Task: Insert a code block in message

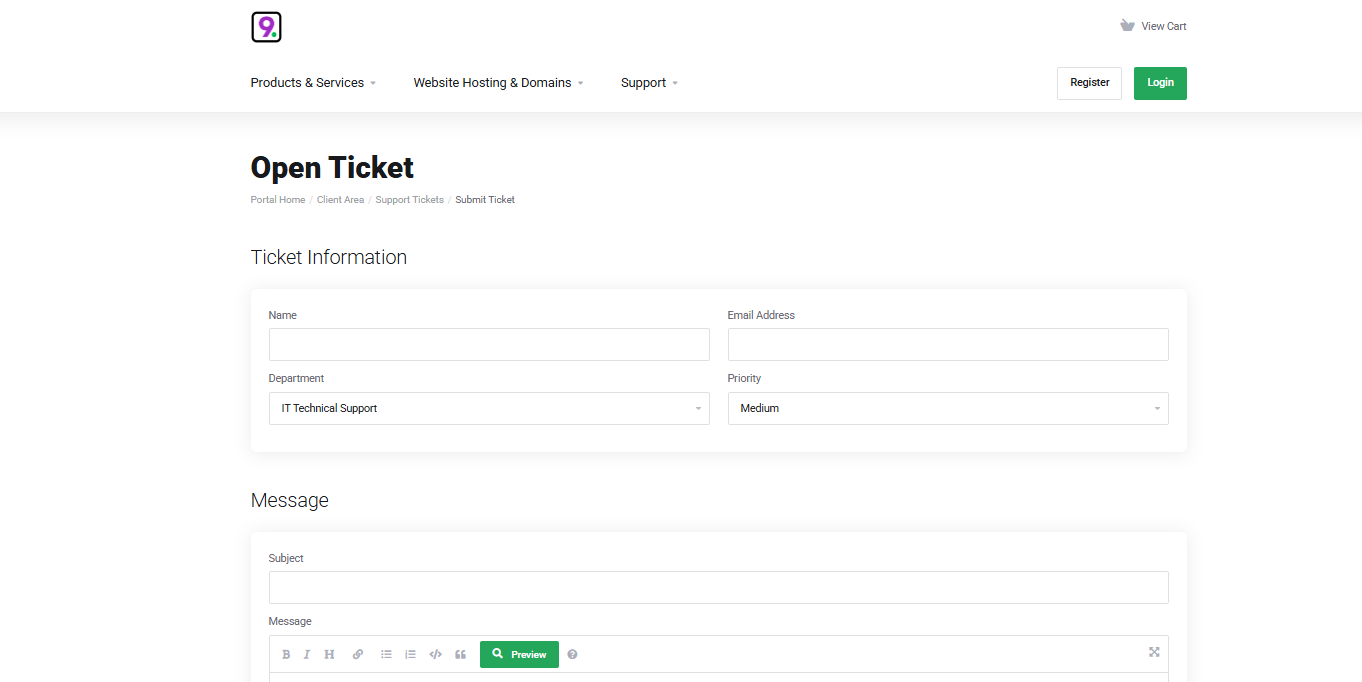Action: (435, 654)
